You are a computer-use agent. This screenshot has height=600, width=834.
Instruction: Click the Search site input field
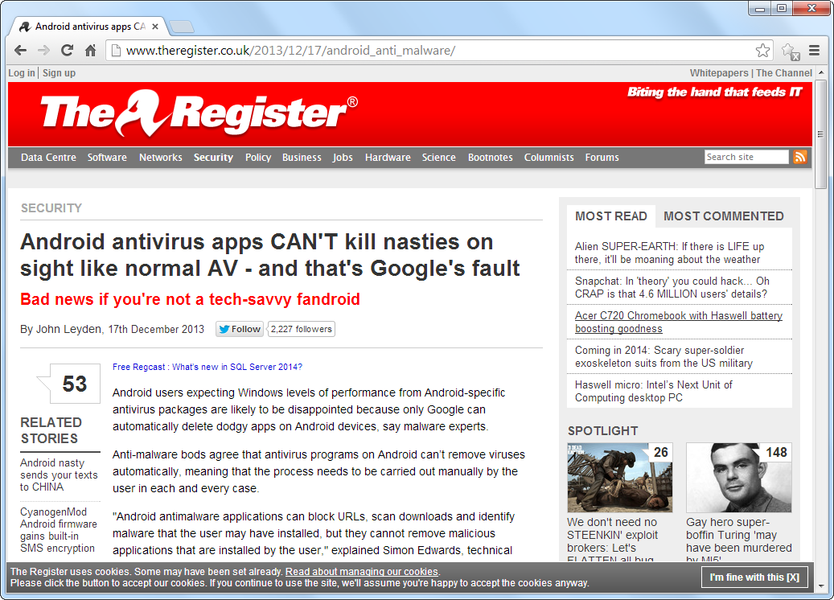[x=746, y=157]
